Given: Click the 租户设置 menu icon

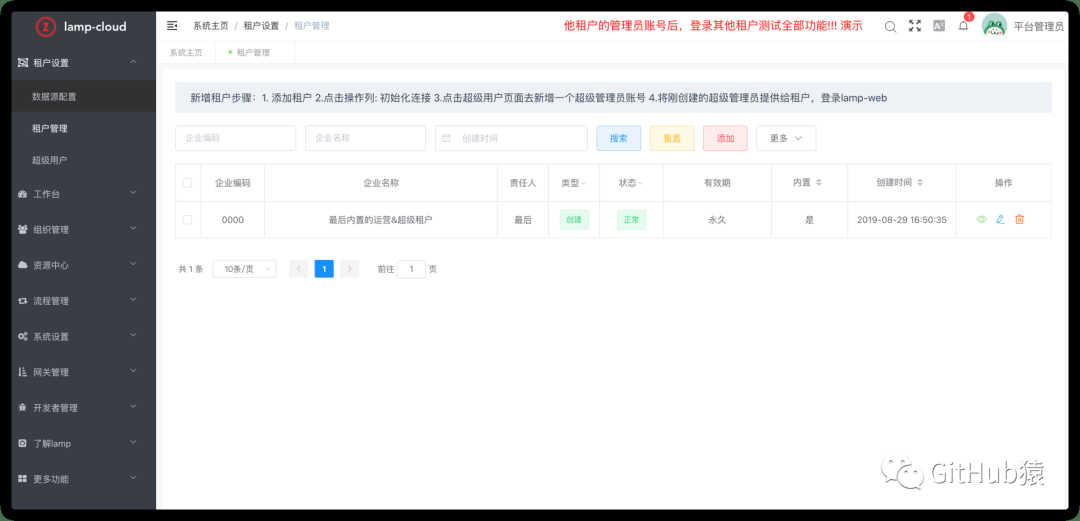Looking at the screenshot, I should (x=23, y=63).
